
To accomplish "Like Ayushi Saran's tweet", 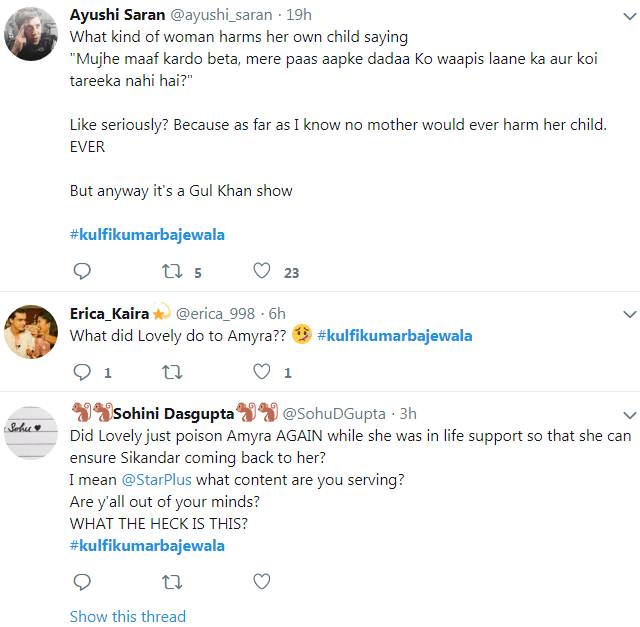I will tap(262, 271).
